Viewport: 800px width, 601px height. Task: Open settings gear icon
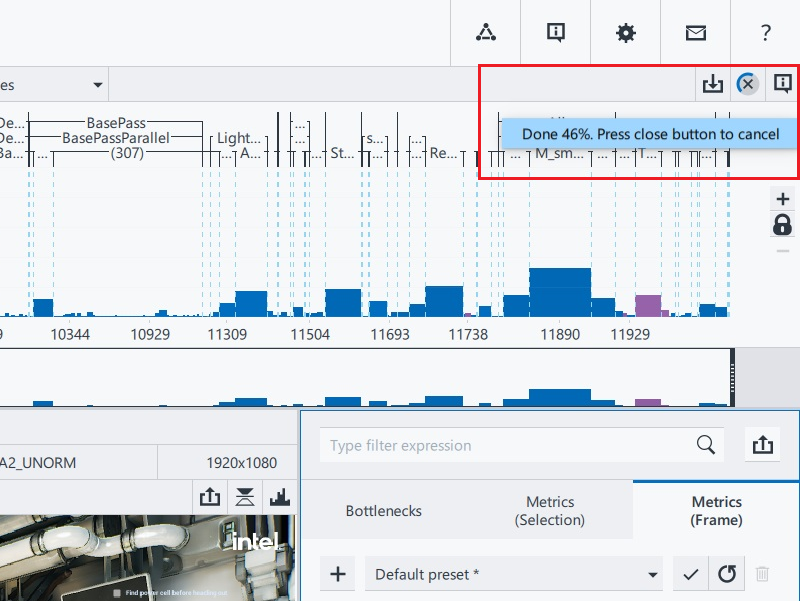[x=626, y=33]
